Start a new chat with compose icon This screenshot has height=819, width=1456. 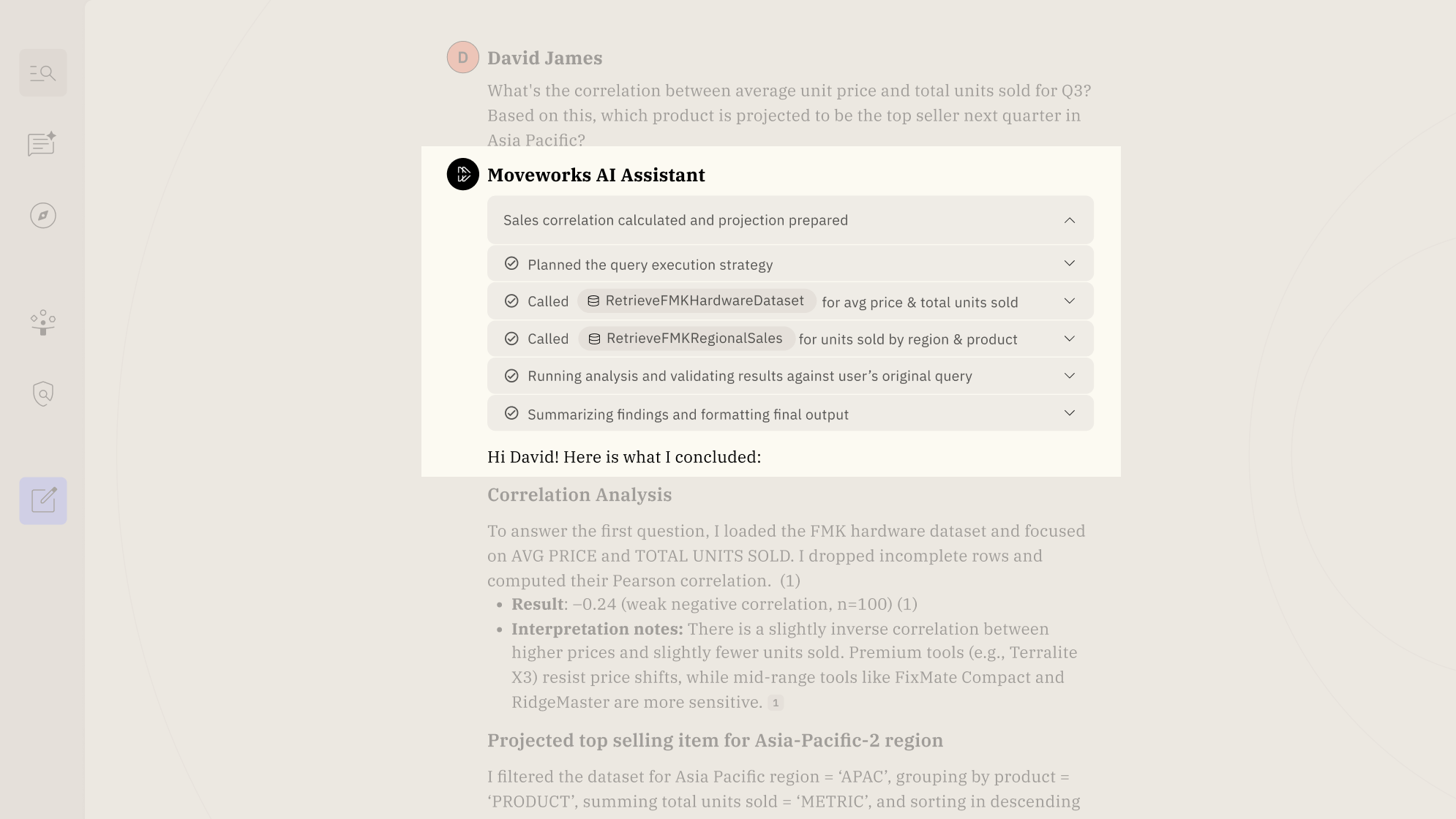click(43, 501)
